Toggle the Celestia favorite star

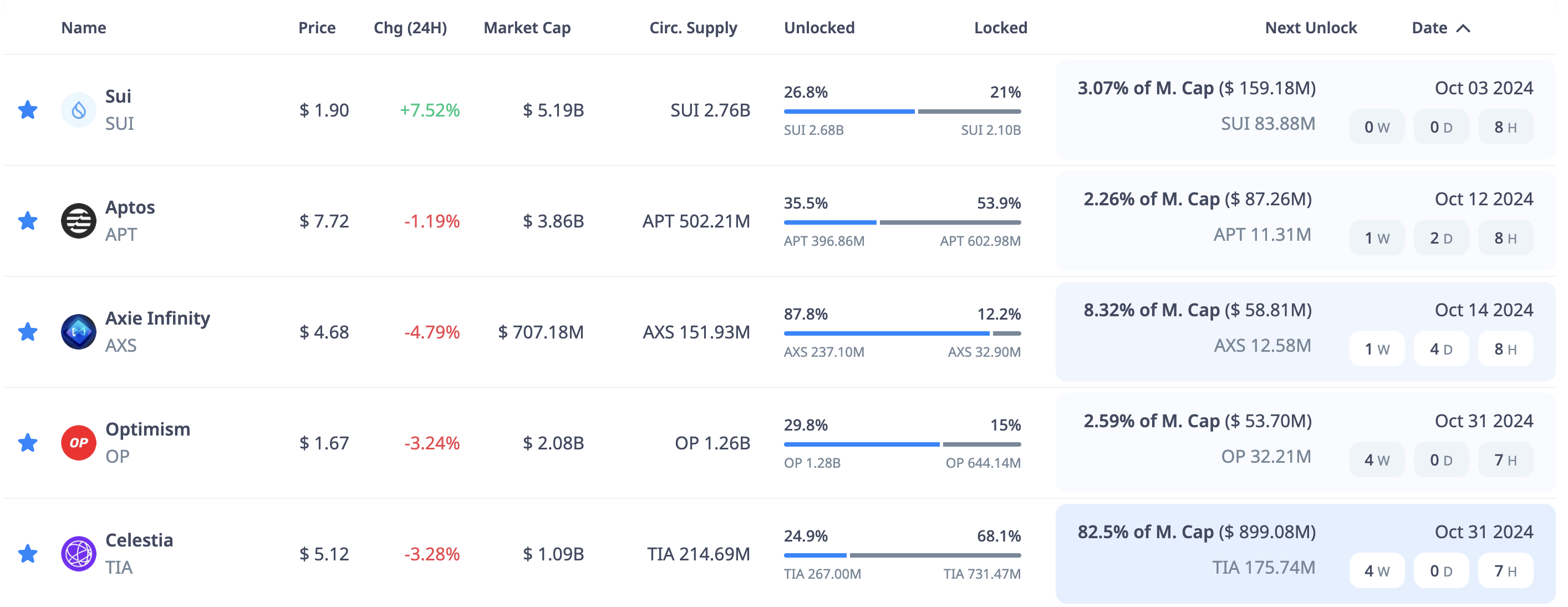[27, 553]
